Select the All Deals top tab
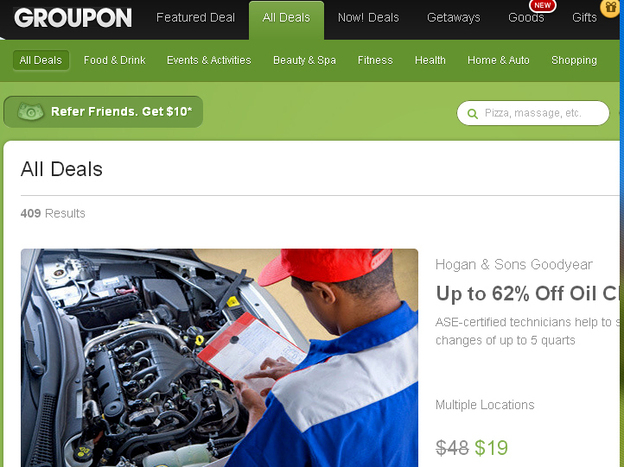 click(286, 20)
